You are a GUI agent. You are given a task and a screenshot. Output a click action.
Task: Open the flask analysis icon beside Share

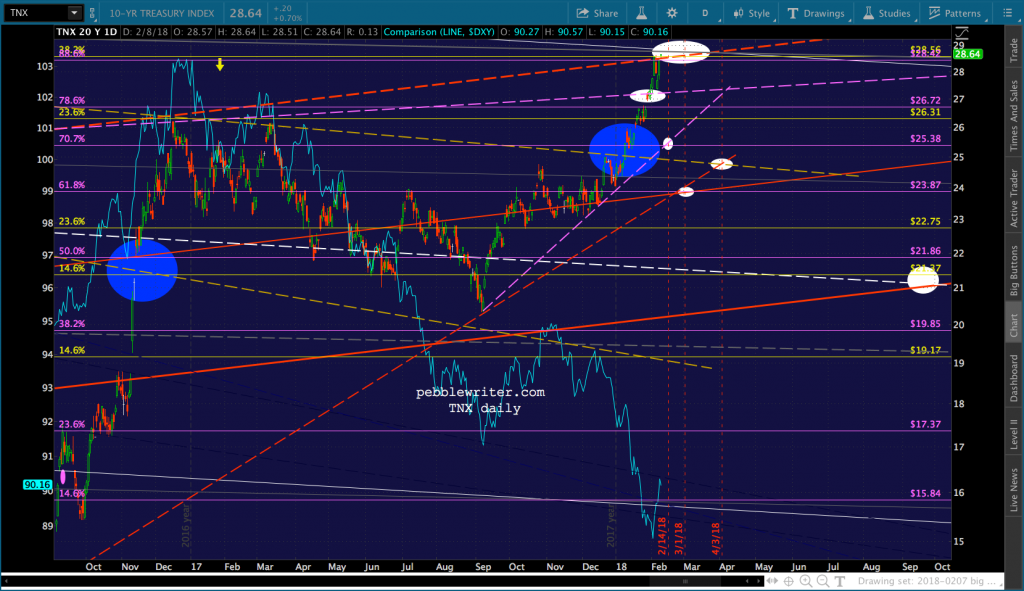point(641,13)
